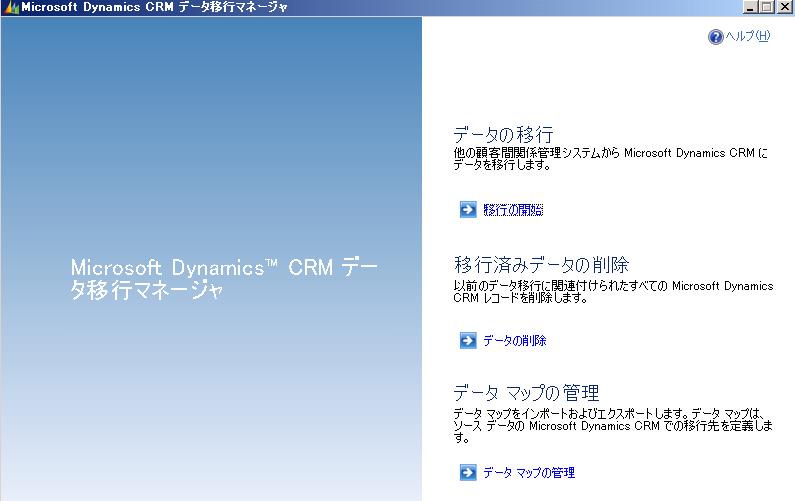Open the ヘルプ(H) help link

pos(748,36)
